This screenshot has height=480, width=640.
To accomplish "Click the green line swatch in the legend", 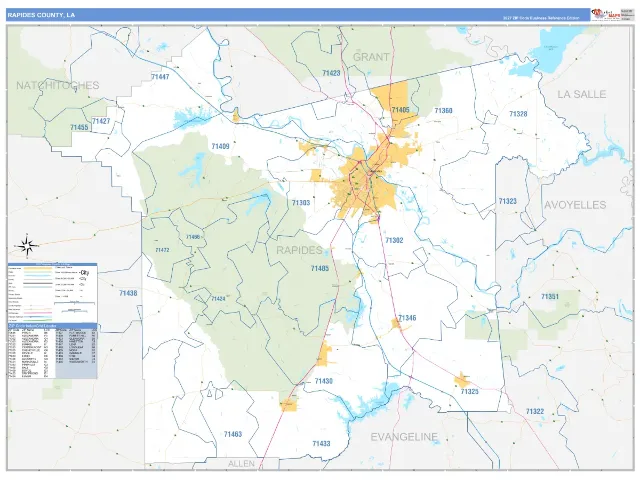I will [x=38, y=320].
